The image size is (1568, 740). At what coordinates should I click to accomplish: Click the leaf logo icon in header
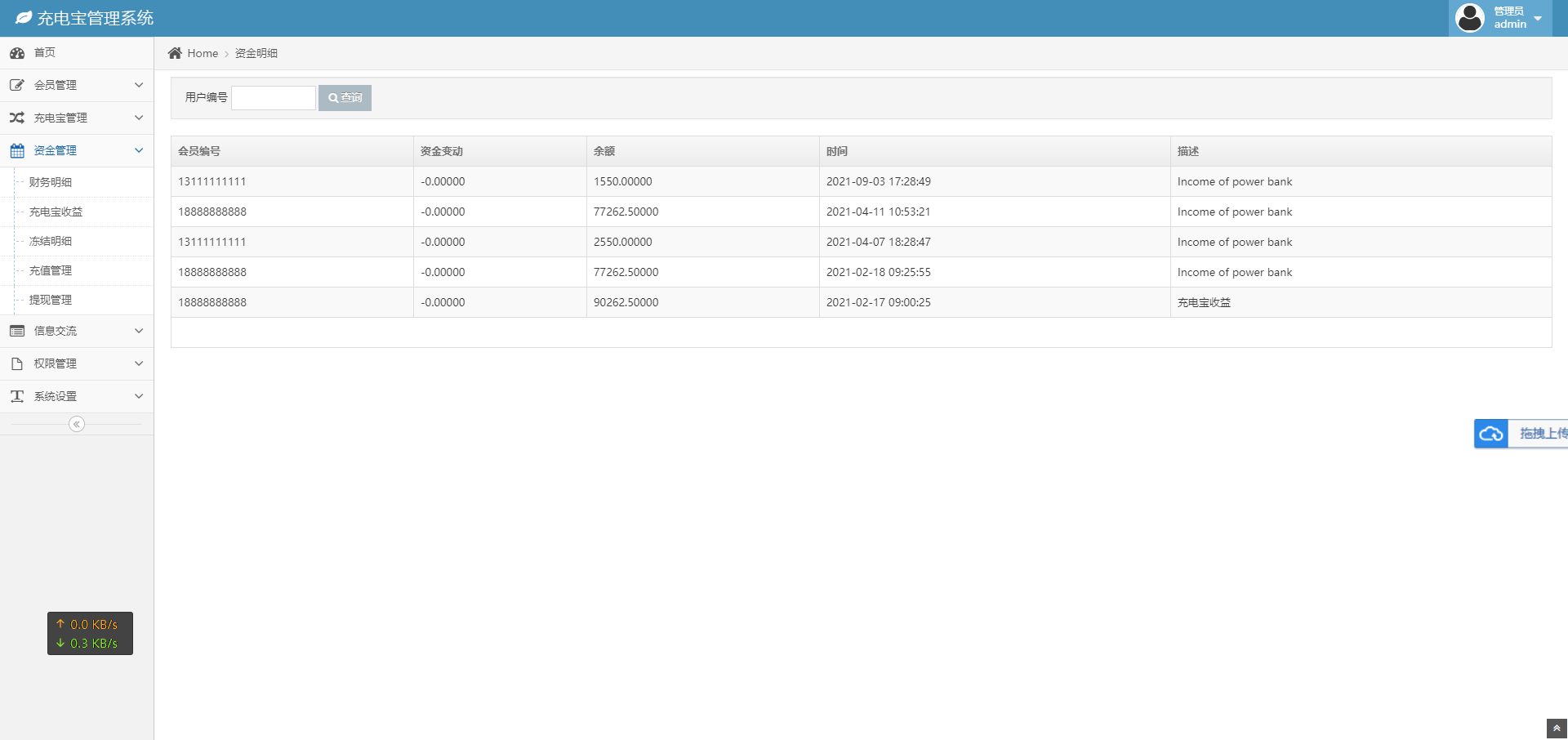(x=24, y=18)
